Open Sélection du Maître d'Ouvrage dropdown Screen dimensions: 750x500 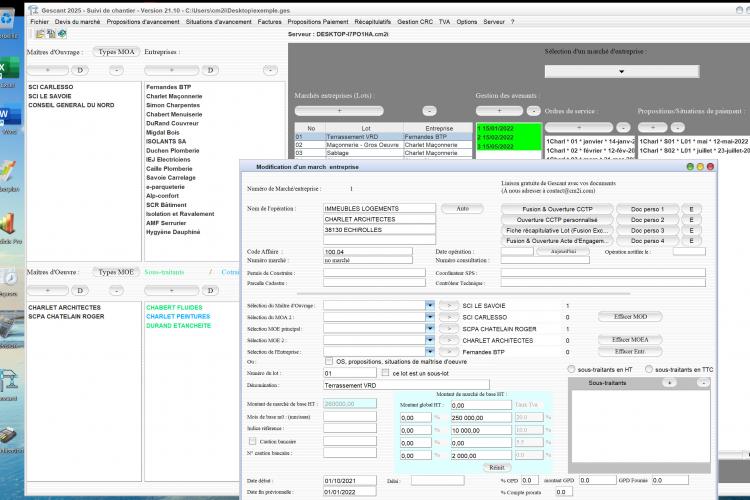[x=430, y=305]
